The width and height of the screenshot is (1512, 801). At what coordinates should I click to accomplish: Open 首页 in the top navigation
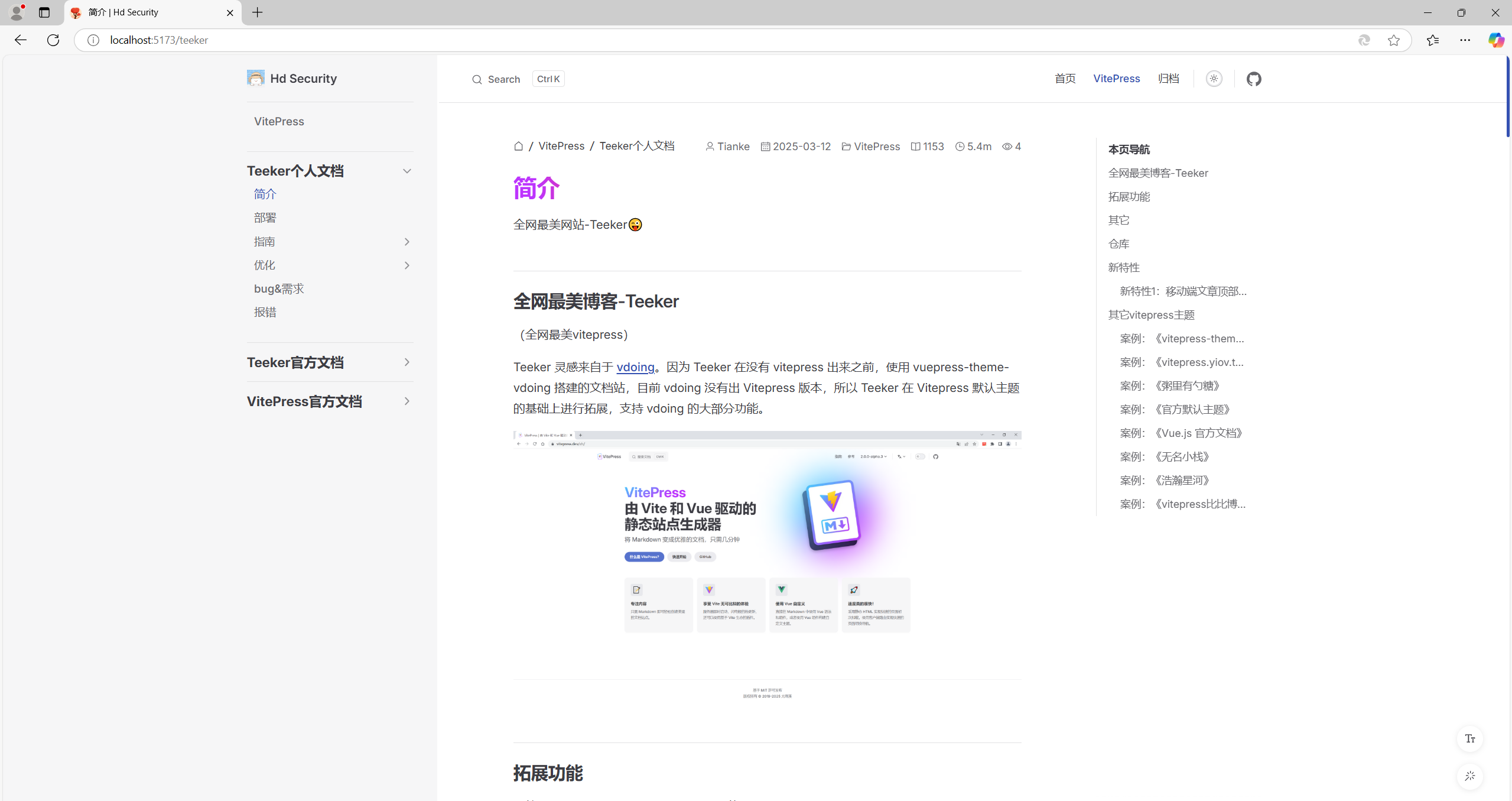[x=1065, y=79]
